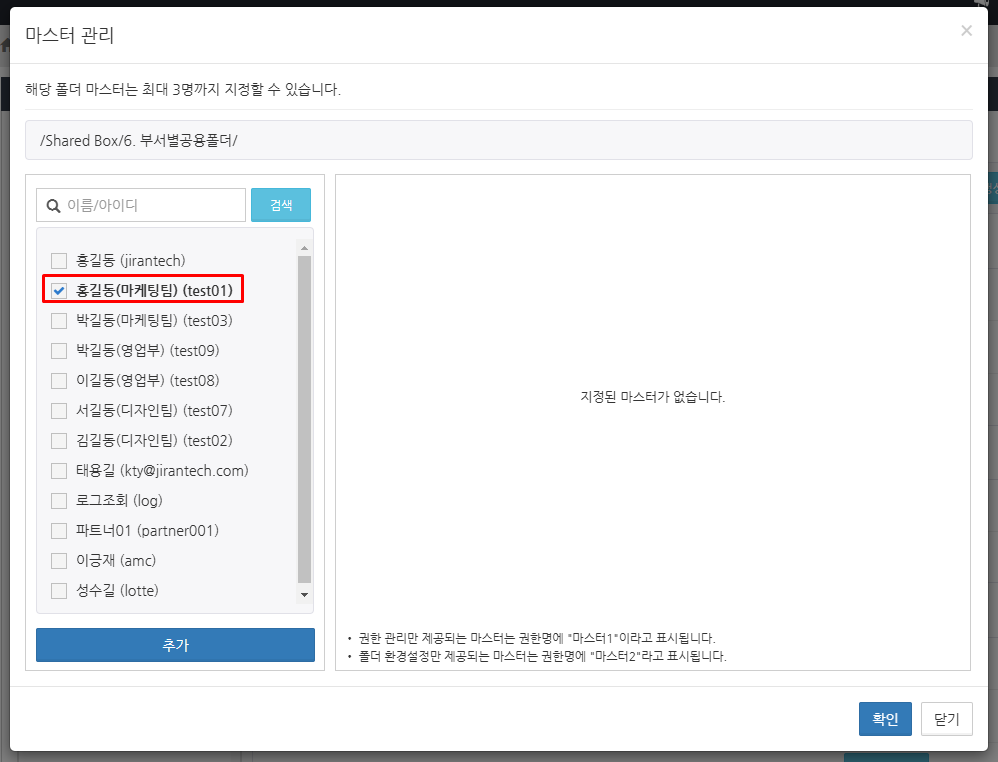Select the 로그조회 (log) checkbox
Image resolution: width=998 pixels, height=762 pixels.
59,501
